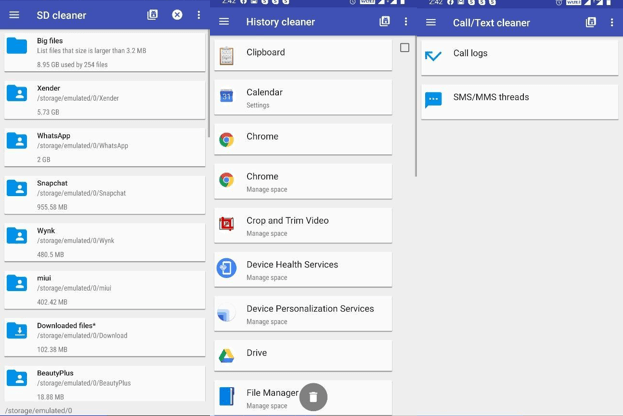This screenshot has width=623, height=416.
Task: Open Chrome entry without Manage space
Action: coord(303,139)
